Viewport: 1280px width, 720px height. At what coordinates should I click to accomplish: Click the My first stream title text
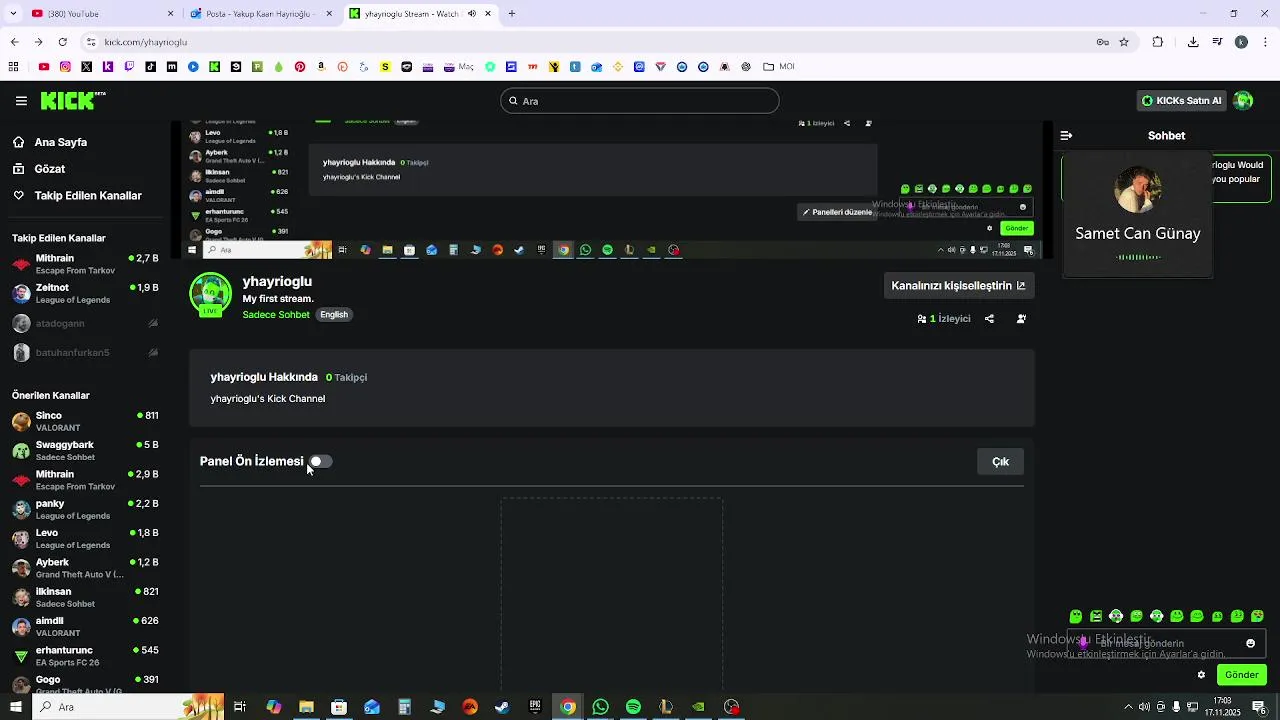click(278, 299)
